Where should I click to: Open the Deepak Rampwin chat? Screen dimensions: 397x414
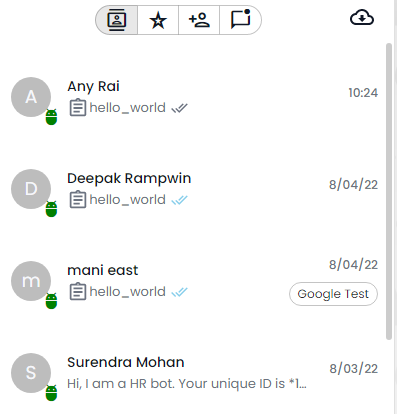coord(195,189)
